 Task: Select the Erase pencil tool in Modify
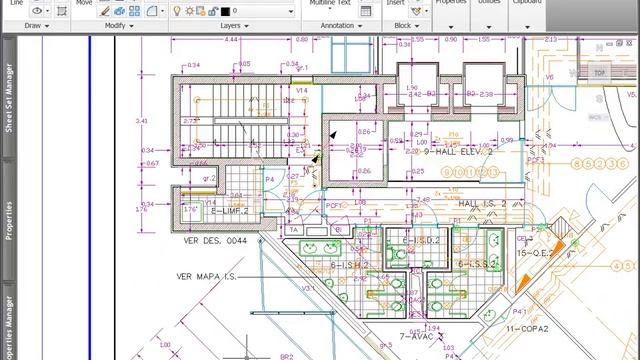pos(105,11)
